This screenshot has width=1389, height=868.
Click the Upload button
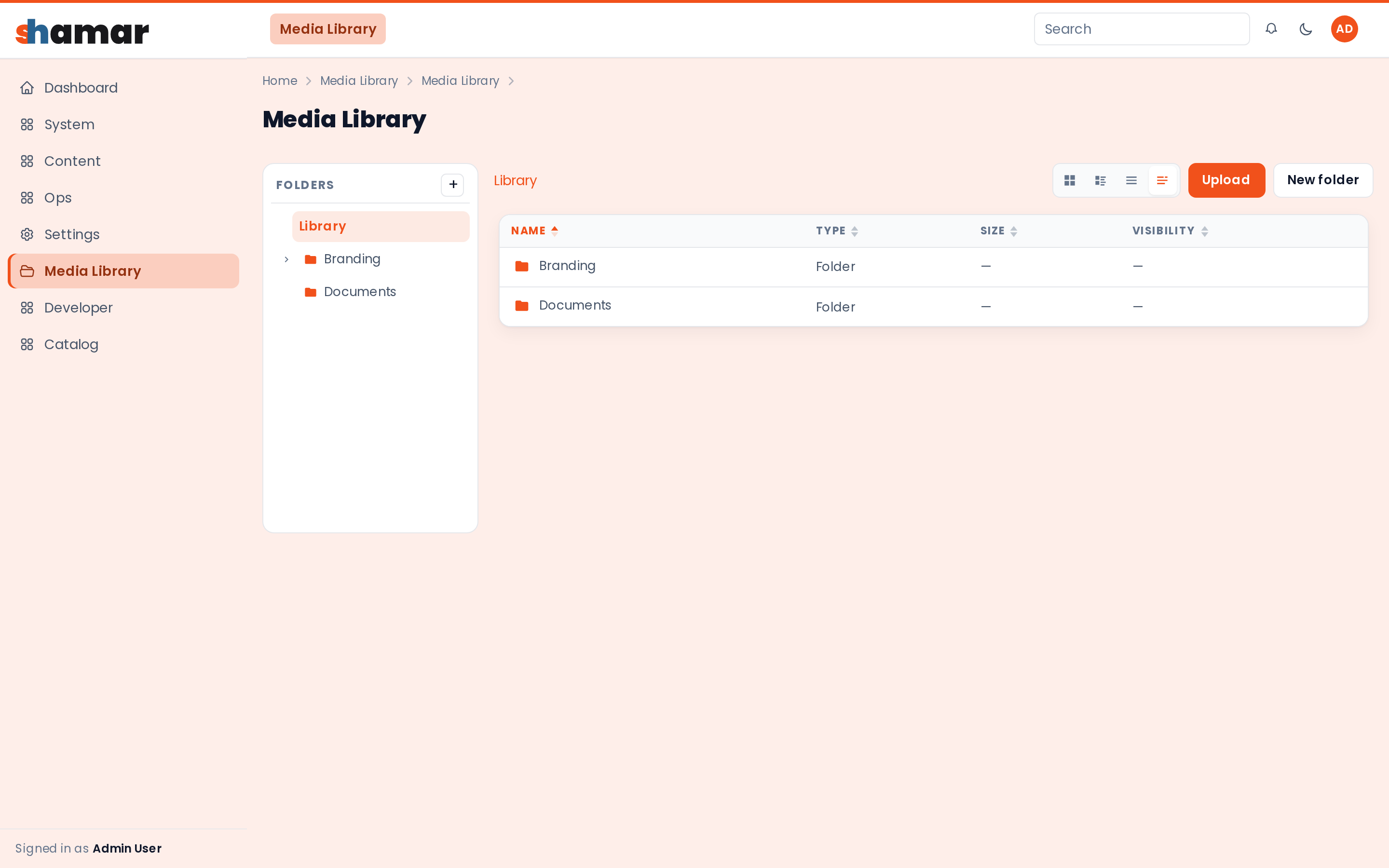tap(1226, 180)
